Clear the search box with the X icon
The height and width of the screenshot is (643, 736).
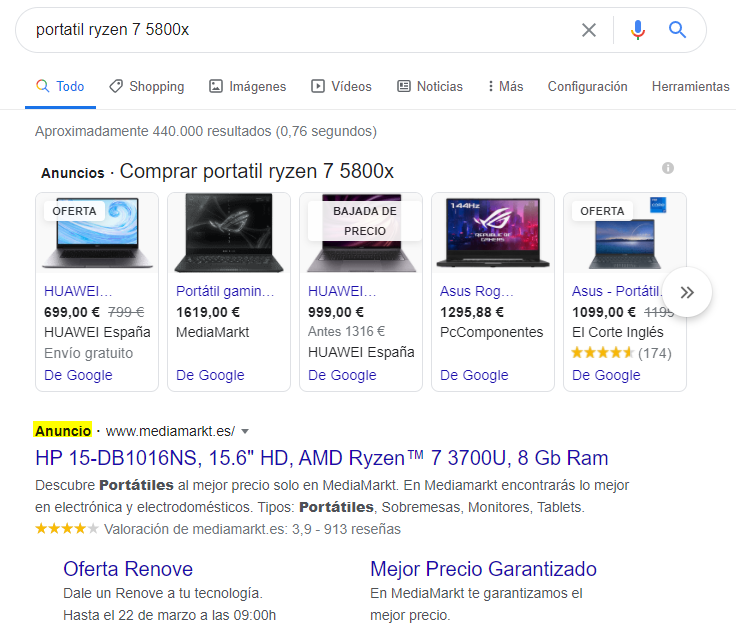(589, 30)
